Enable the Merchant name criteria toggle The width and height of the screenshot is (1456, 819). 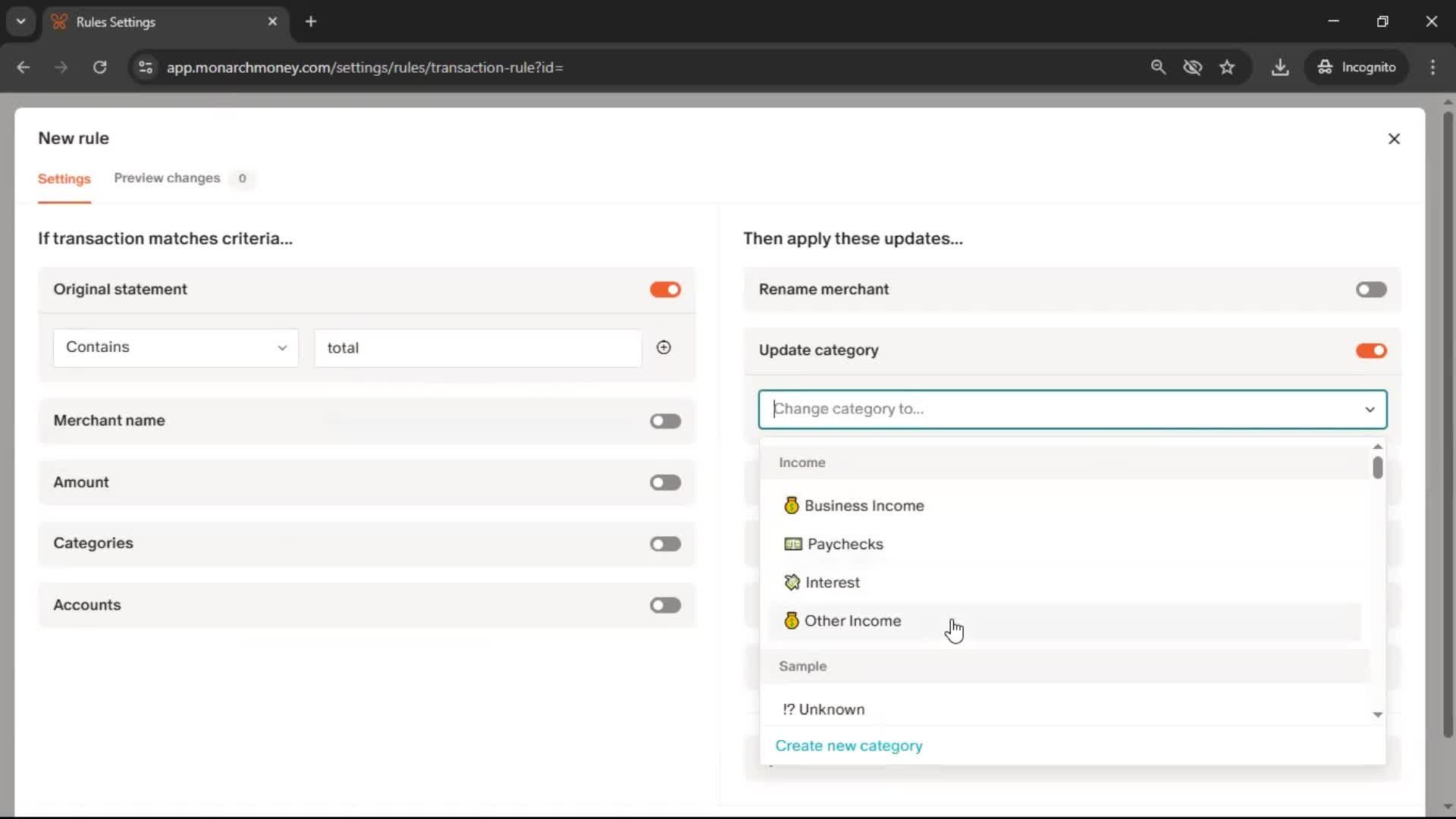[665, 421]
